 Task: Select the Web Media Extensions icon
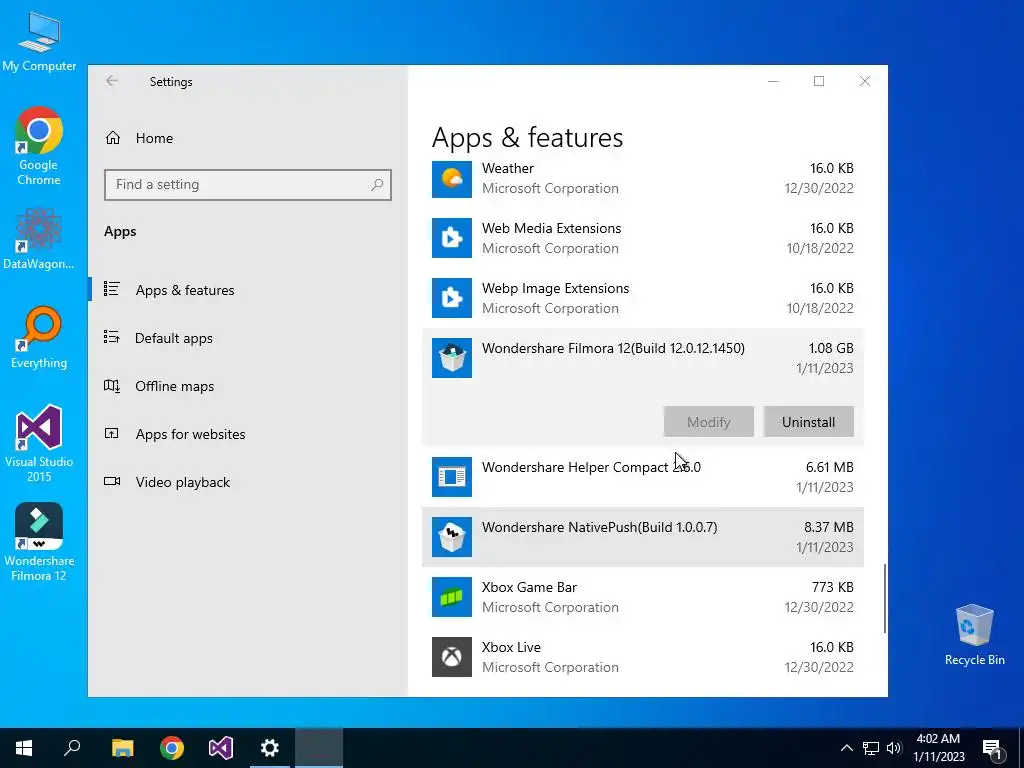tap(451, 238)
